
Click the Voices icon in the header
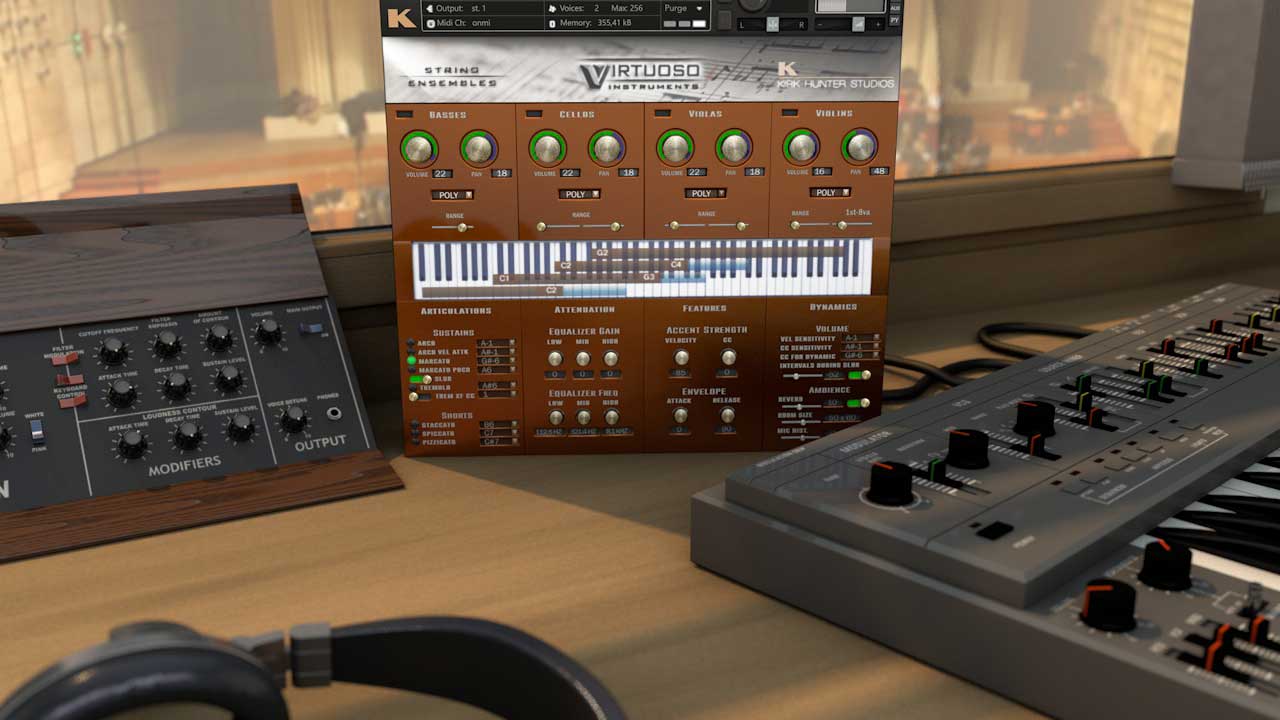[x=550, y=8]
